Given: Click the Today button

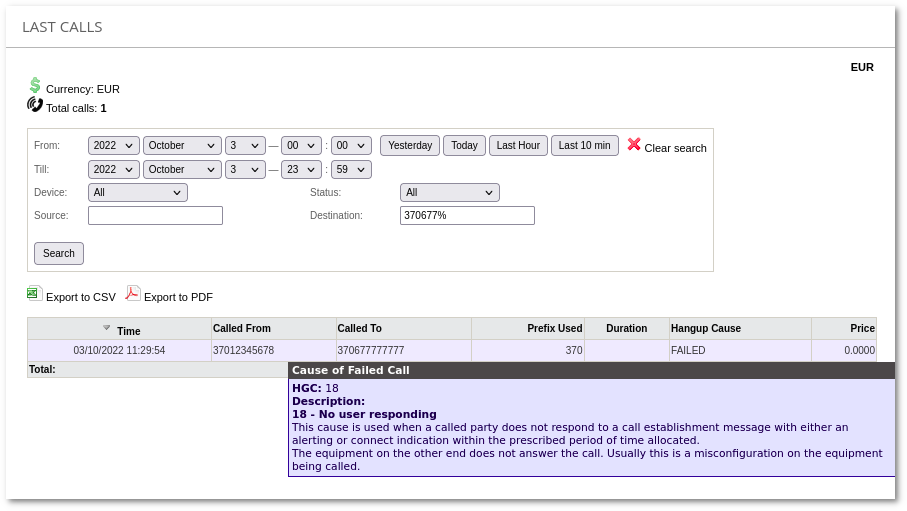Looking at the screenshot, I should coord(464,146).
